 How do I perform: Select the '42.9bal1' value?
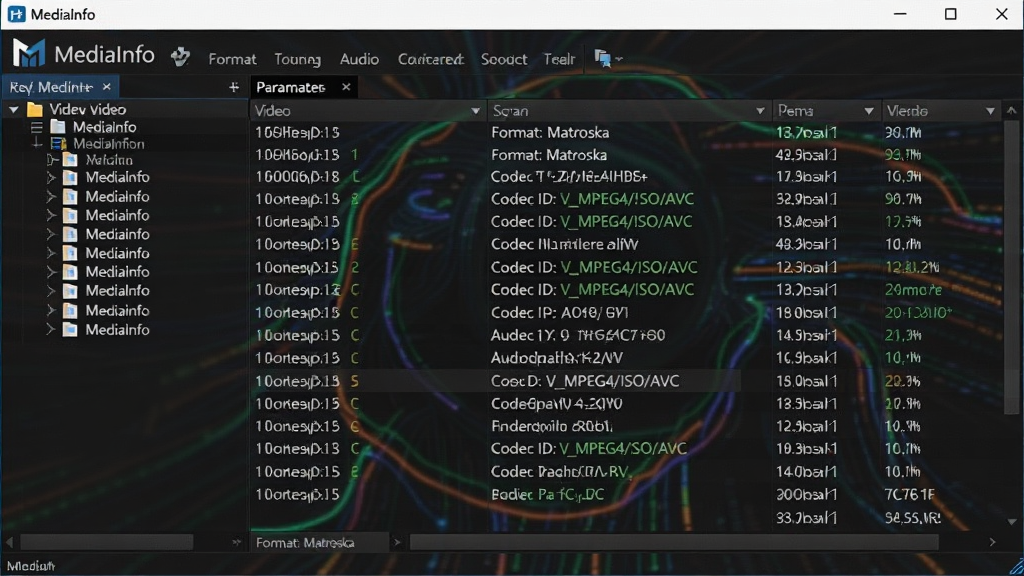pyautogui.click(x=806, y=155)
